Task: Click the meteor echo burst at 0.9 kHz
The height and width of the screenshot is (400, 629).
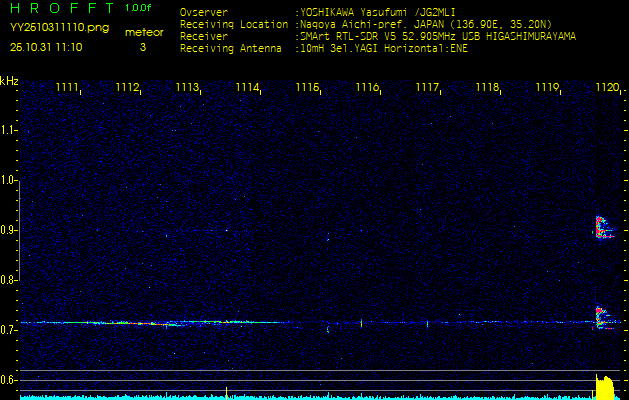Action: [603, 228]
